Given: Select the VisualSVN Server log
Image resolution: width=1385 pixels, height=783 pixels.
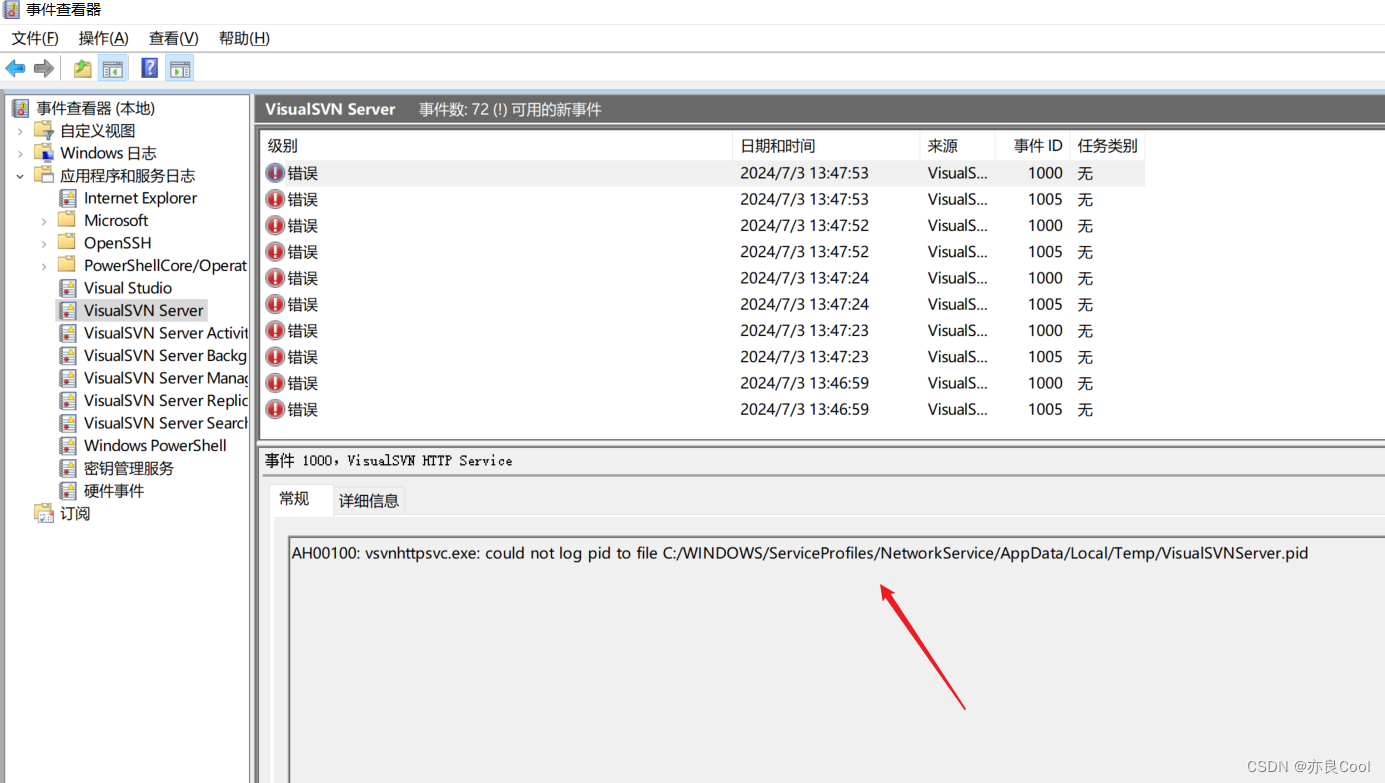Looking at the screenshot, I should click(144, 310).
